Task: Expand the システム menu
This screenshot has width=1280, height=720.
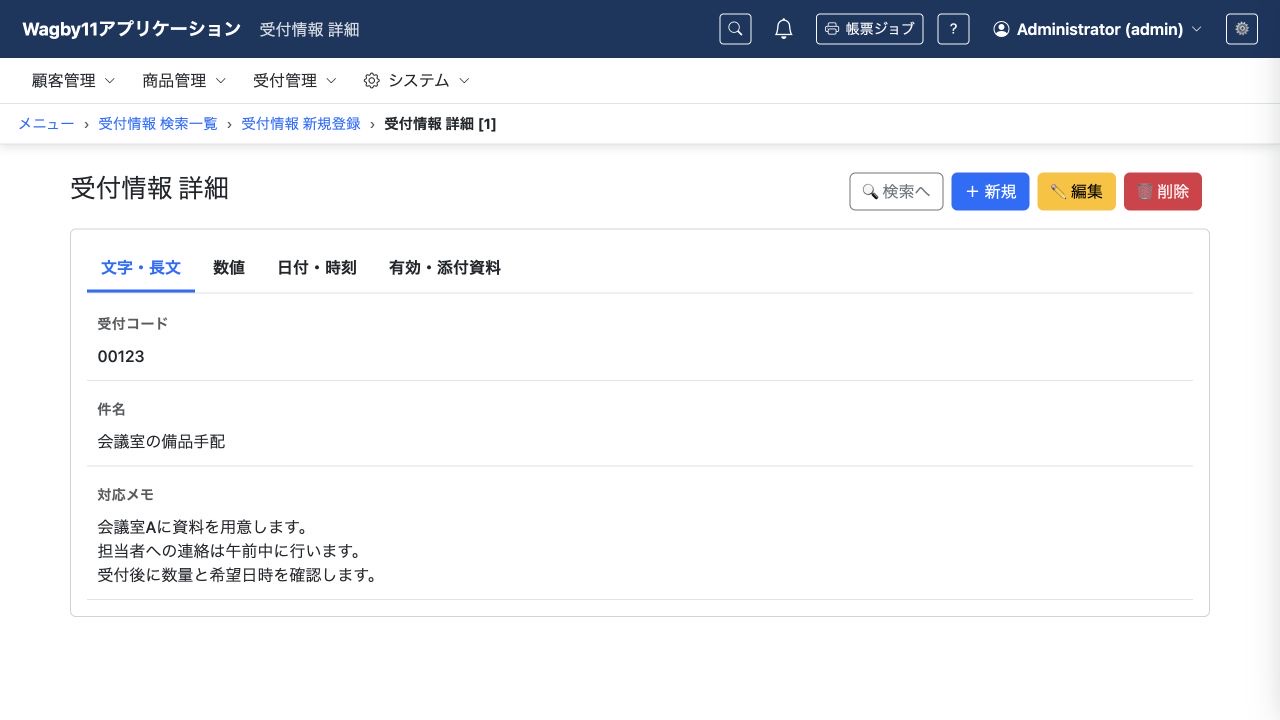Action: [416, 80]
